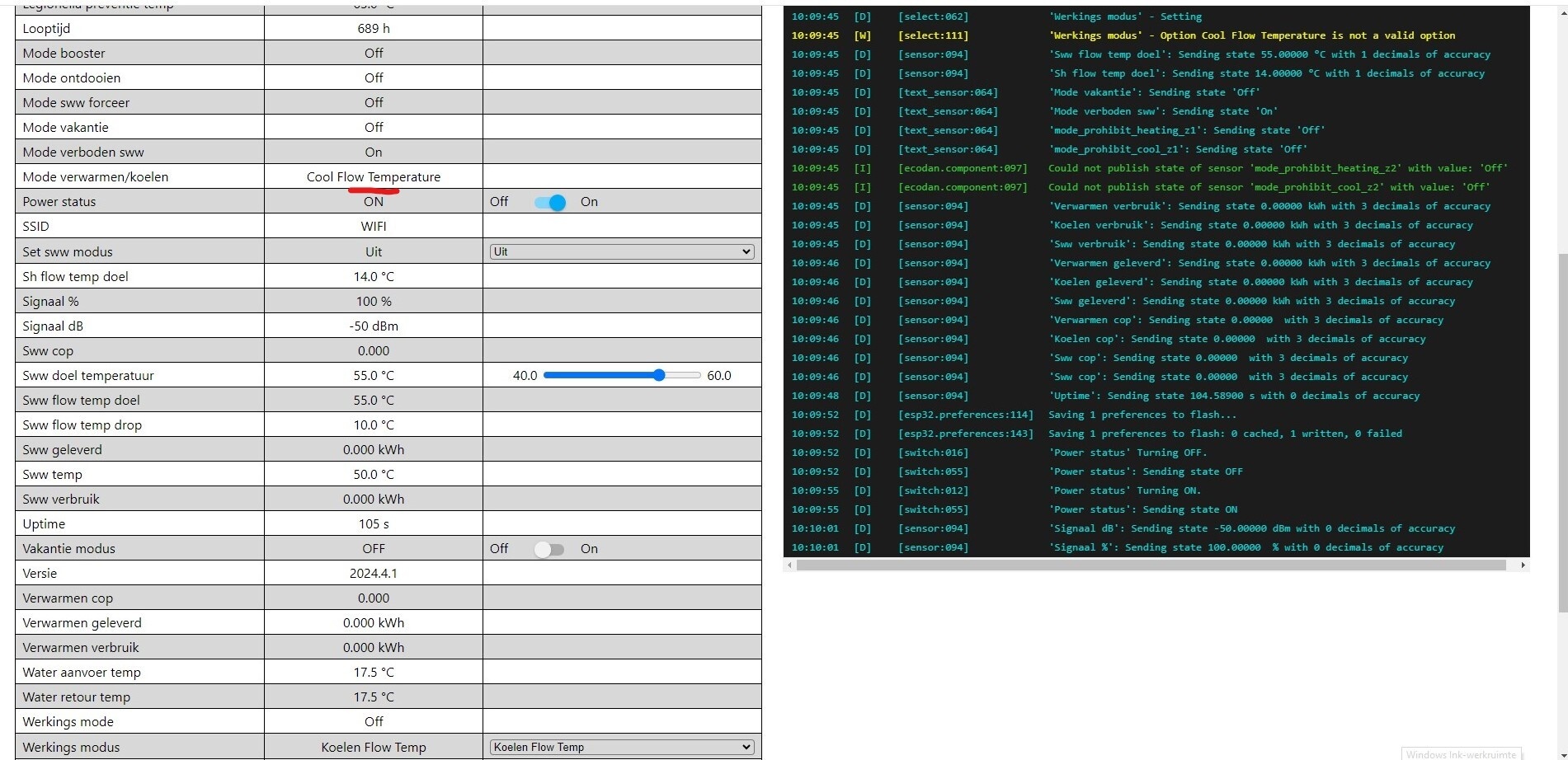Click the Versie row label
This screenshot has height=760, width=1568.
pos(40,574)
